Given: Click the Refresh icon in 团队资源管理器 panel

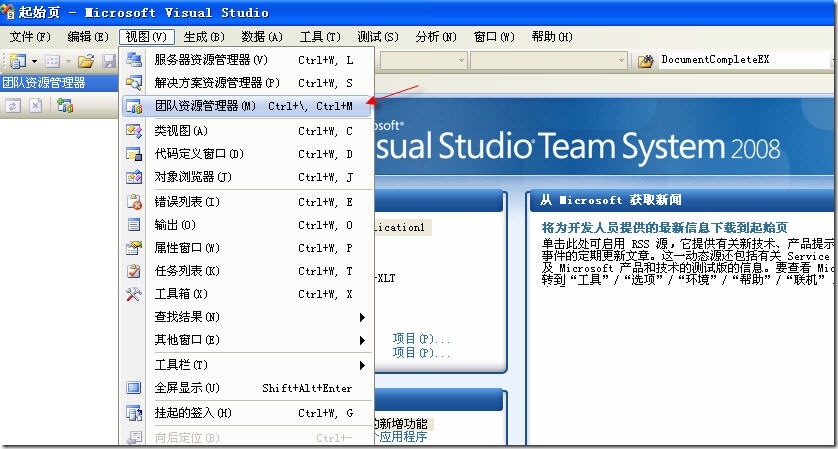Looking at the screenshot, I should (x=13, y=106).
